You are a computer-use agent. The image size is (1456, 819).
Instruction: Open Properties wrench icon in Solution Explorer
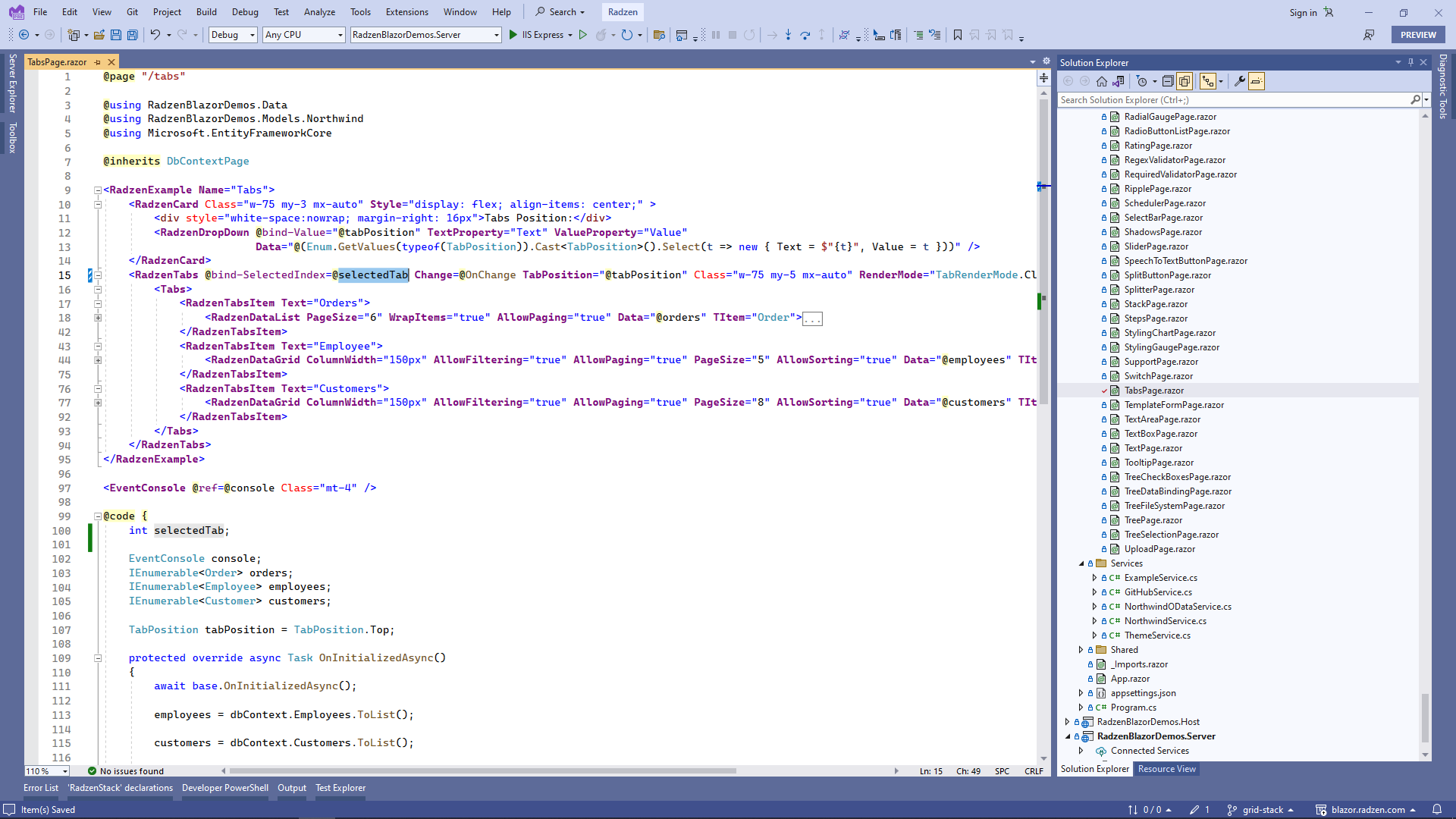pos(1240,81)
